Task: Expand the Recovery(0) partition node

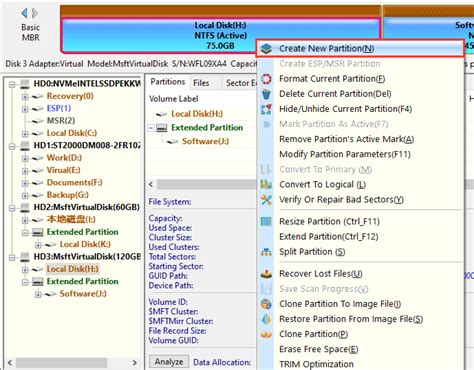Action: click(25, 97)
